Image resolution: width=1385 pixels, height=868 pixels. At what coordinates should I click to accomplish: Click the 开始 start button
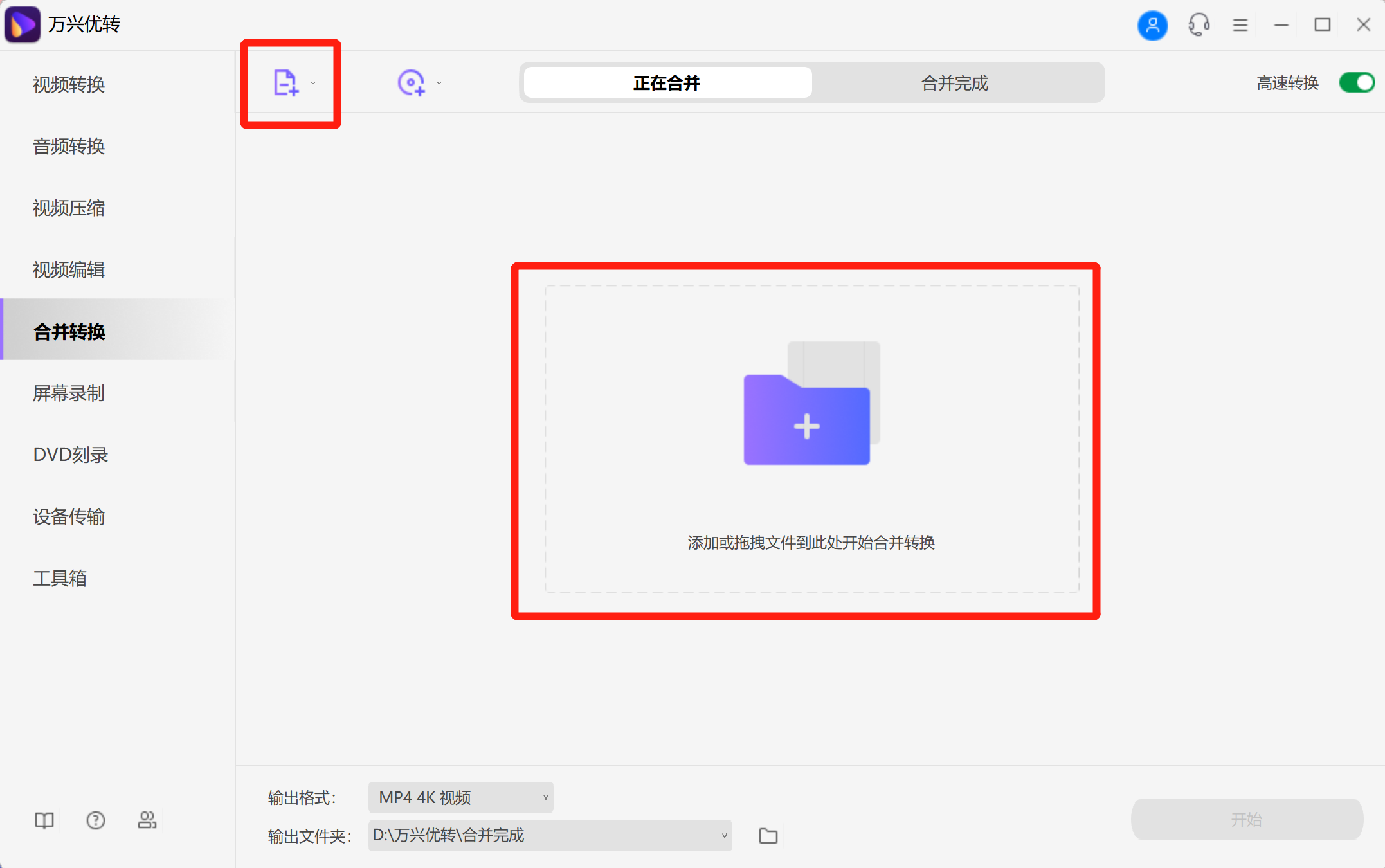point(1246,819)
